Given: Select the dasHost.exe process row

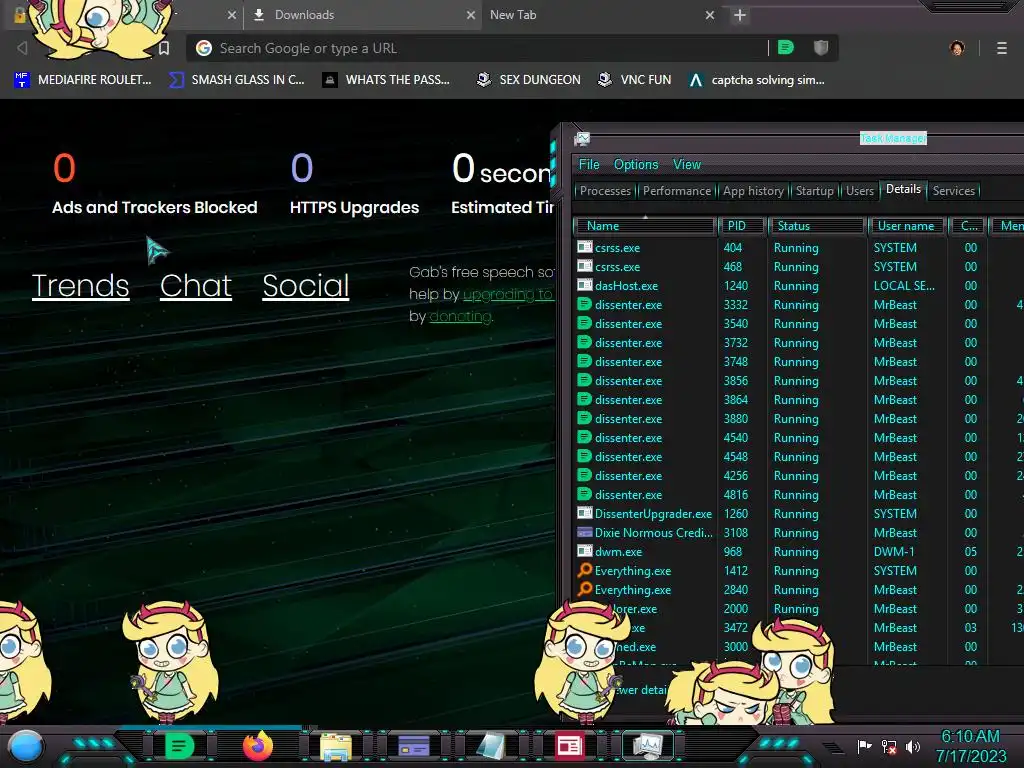Looking at the screenshot, I should [798, 285].
